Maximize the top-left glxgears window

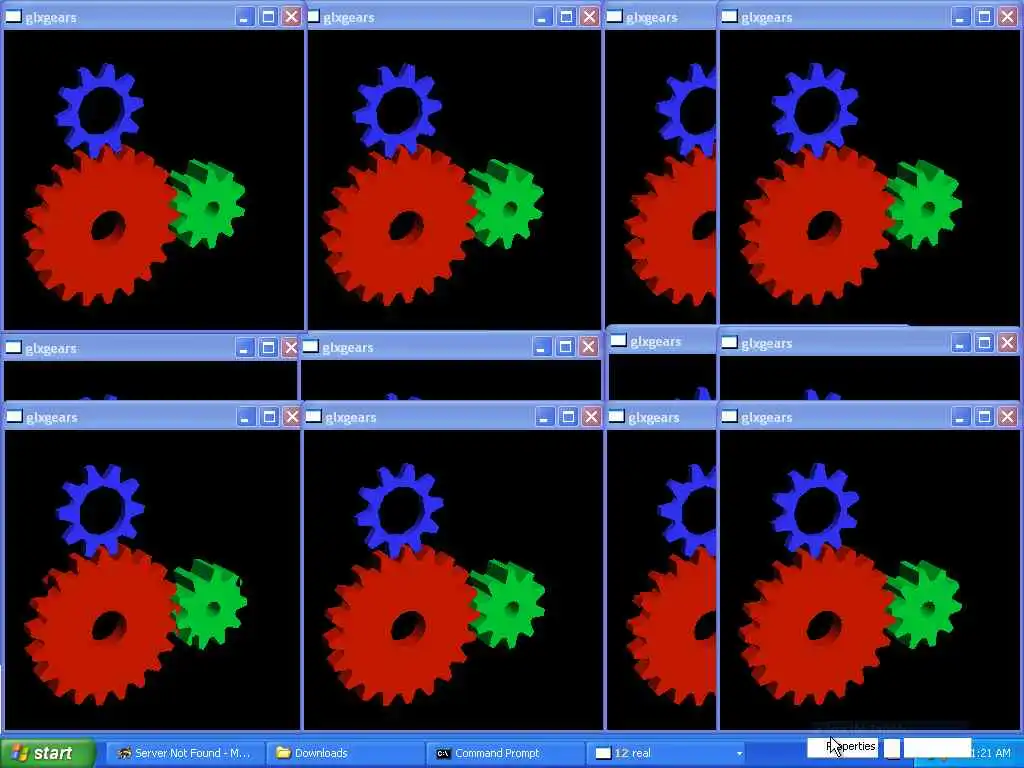[x=268, y=17]
